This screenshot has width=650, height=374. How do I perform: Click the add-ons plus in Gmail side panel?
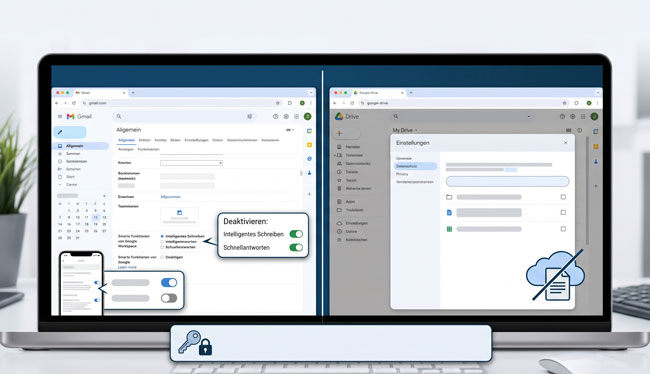coord(309,194)
